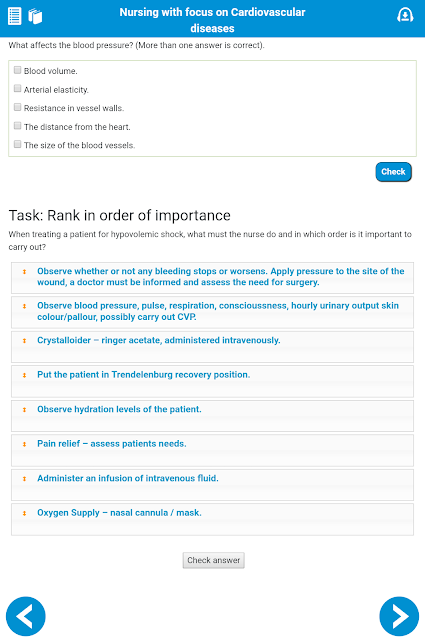The image size is (425, 640).
Task: Go to previous page with back arrow
Action: click(x=26, y=616)
